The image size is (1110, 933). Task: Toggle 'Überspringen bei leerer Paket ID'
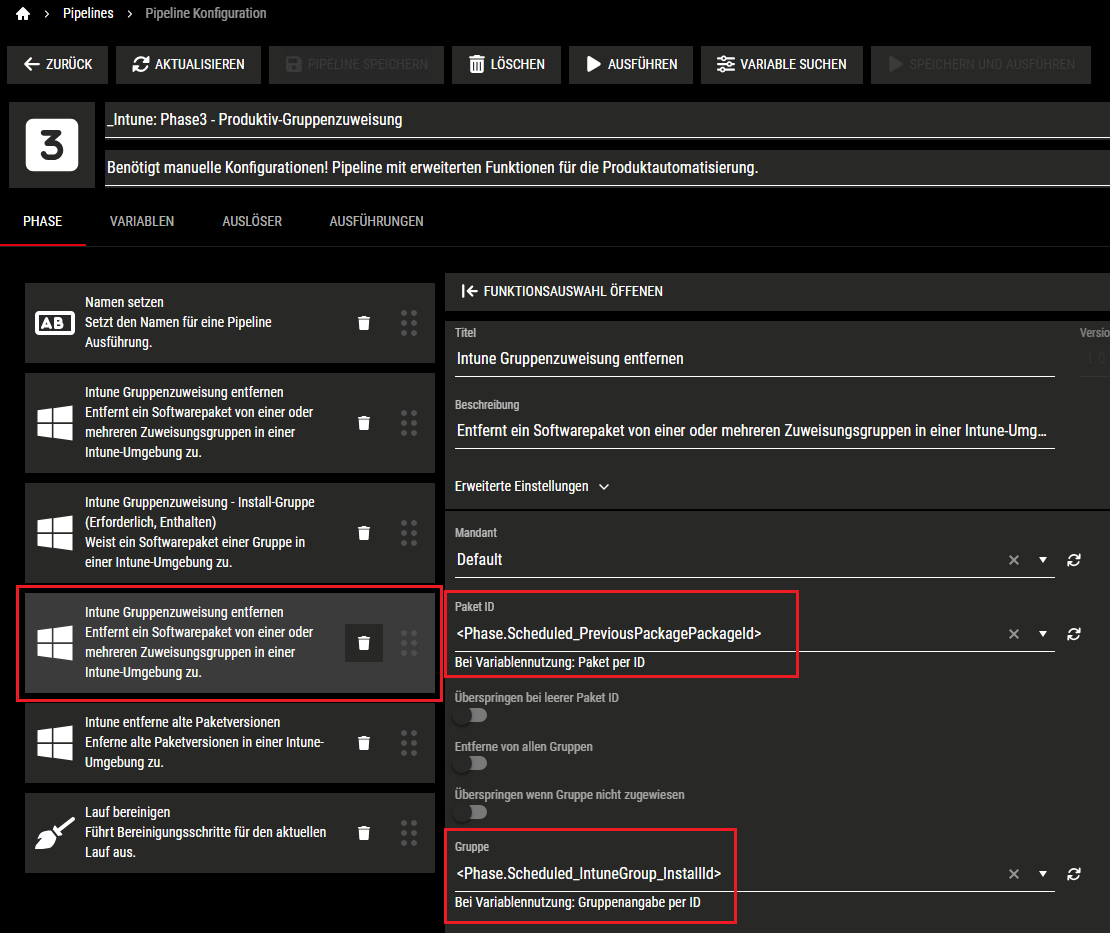tap(470, 716)
